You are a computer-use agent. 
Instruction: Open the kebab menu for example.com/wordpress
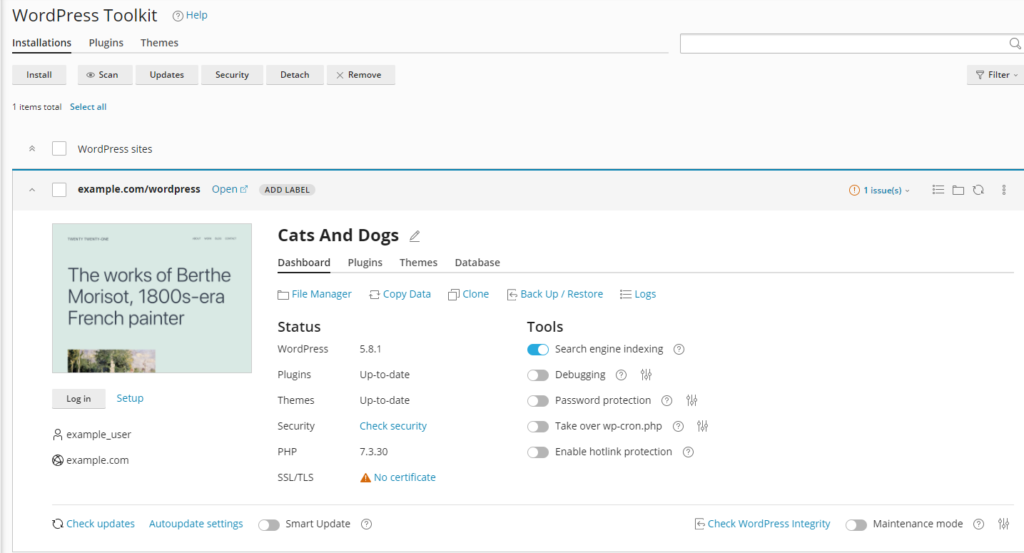coord(1004,190)
